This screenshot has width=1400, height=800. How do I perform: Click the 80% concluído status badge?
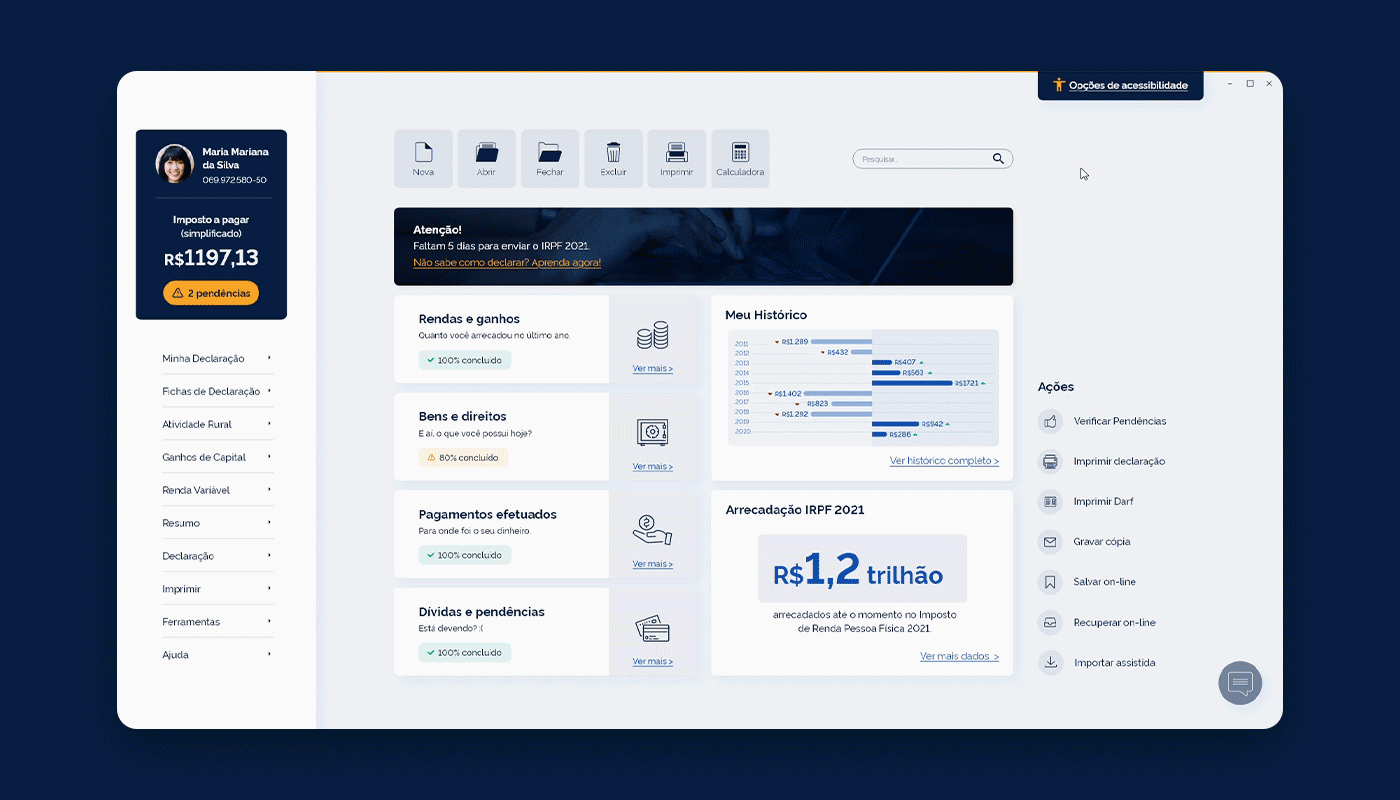coord(463,457)
